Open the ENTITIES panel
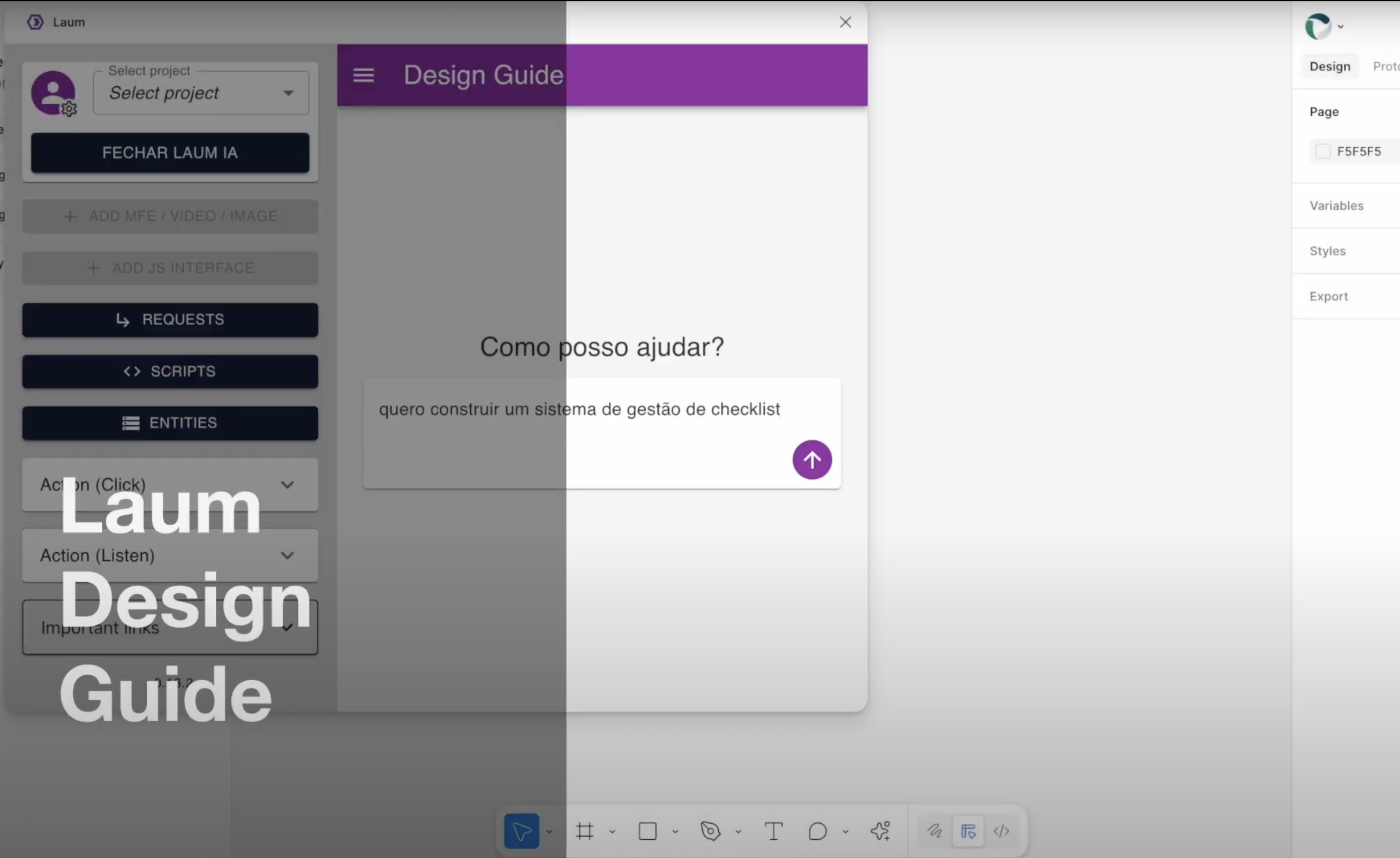The width and height of the screenshot is (1400, 858). pyautogui.click(x=170, y=423)
